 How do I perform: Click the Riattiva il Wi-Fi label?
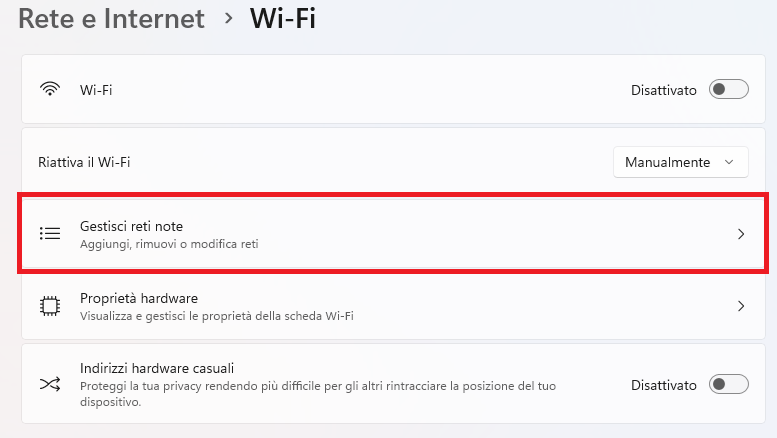tap(84, 162)
